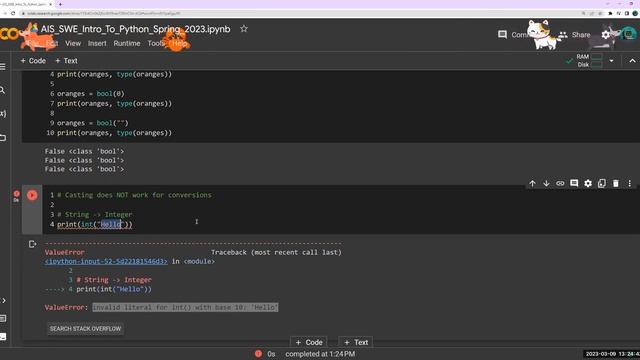
Task: Open terminal sidebar icon at bottom
Action: click(3, 337)
